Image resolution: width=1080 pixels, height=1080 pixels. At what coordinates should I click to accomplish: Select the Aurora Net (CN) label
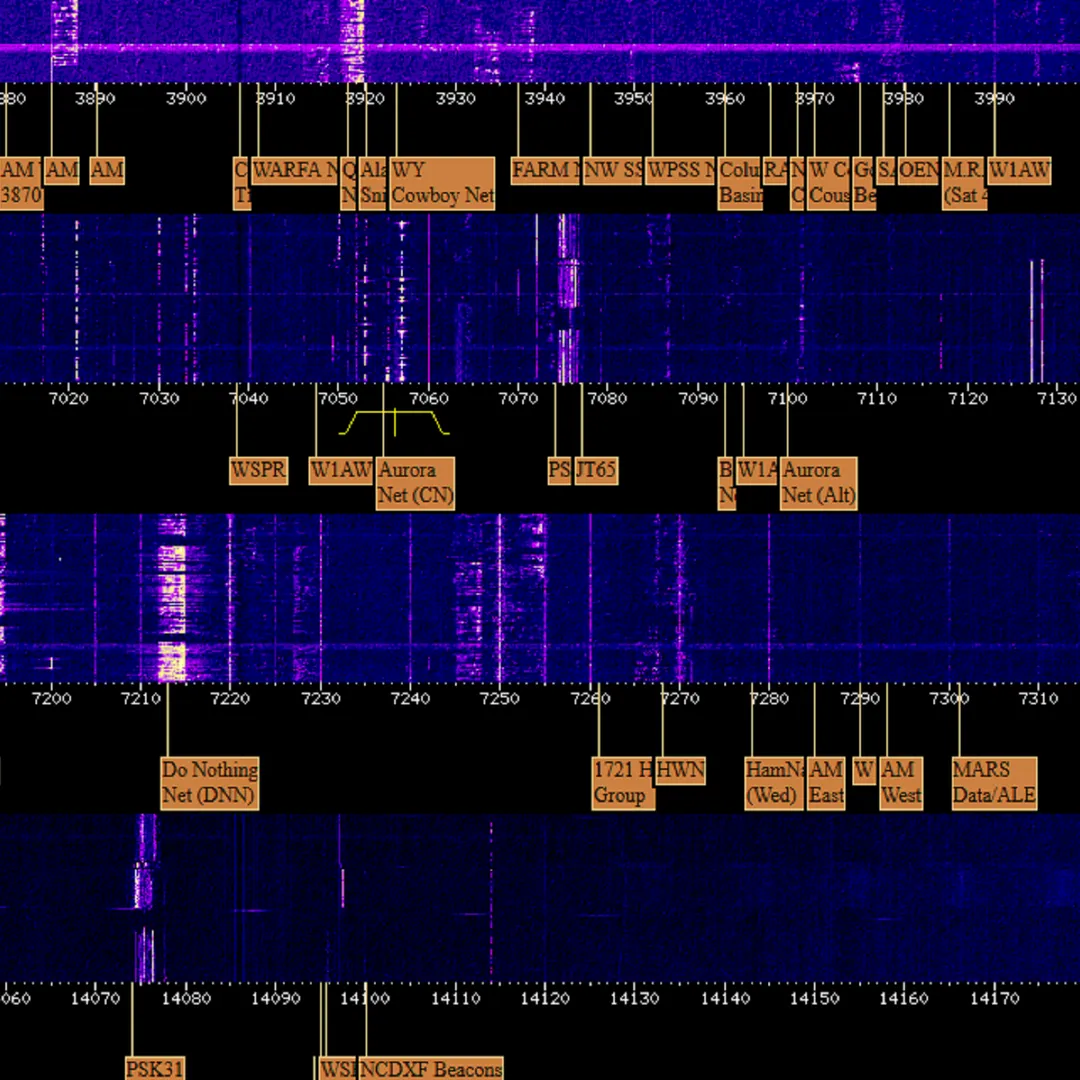pyautogui.click(x=415, y=484)
